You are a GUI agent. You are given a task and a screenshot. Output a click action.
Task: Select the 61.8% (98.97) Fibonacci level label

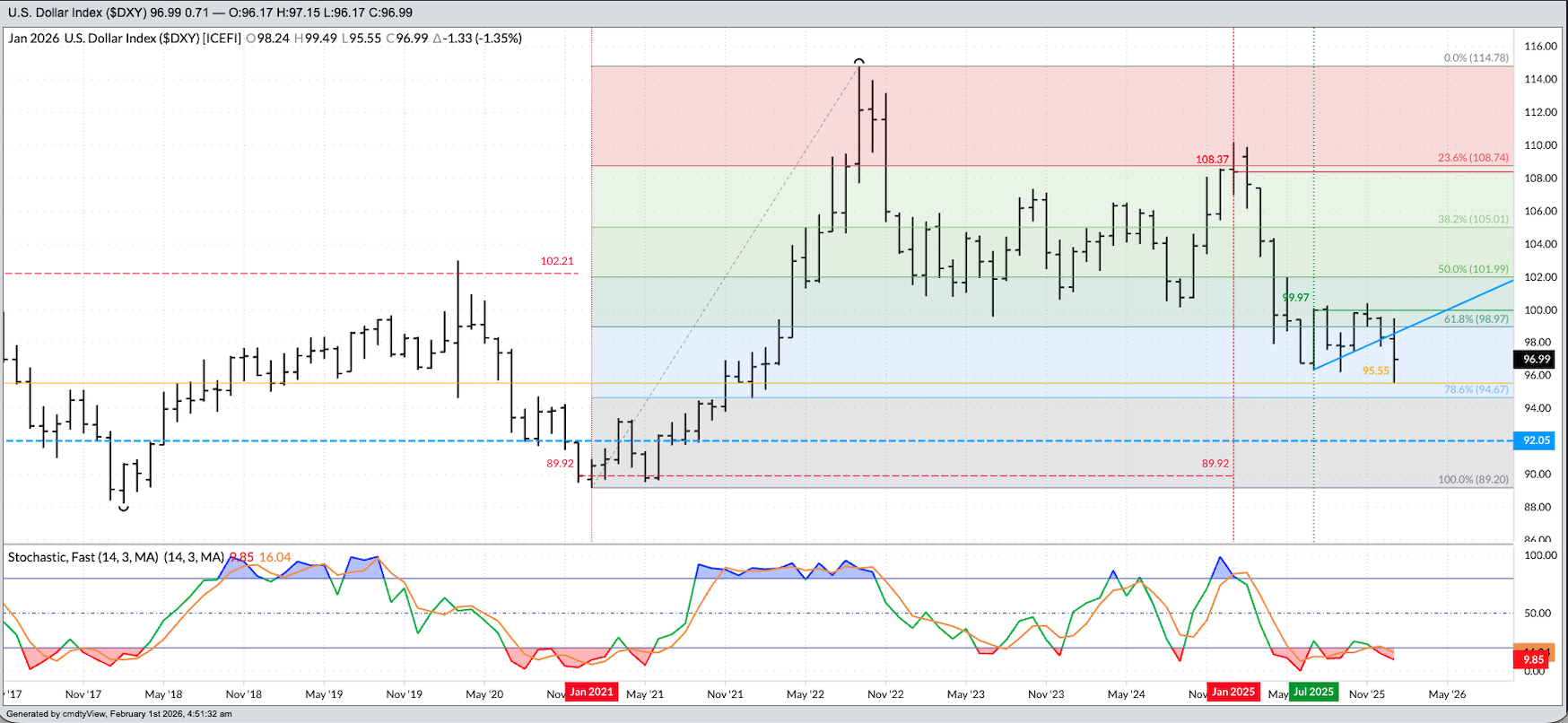click(x=1476, y=319)
